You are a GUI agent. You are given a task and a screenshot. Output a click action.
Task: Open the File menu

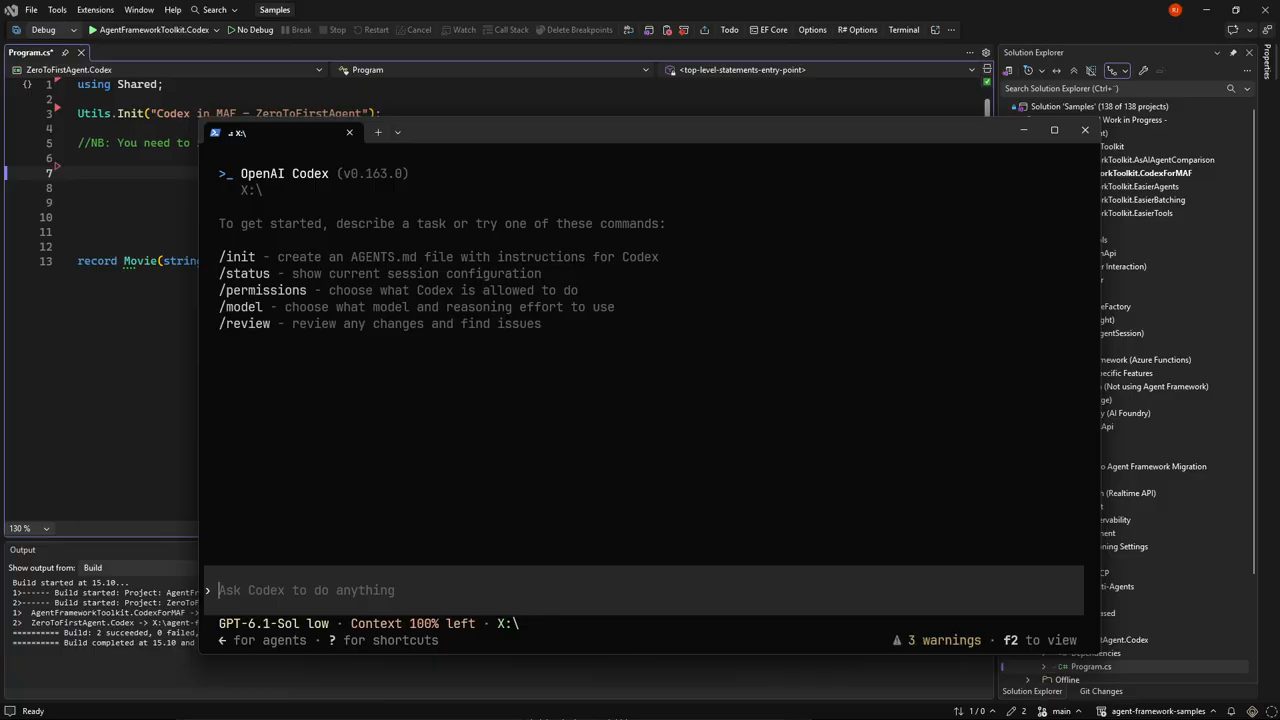(31, 10)
